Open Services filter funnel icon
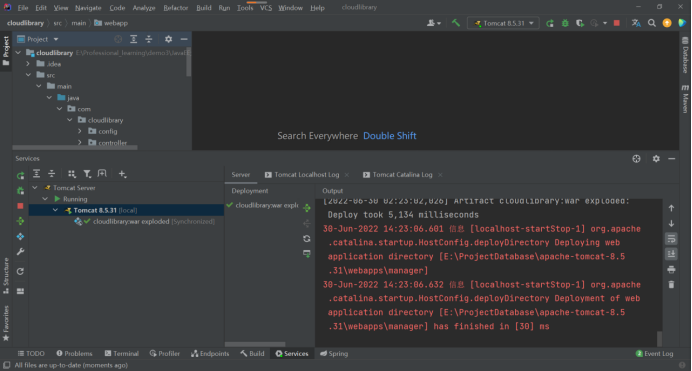 [87, 174]
